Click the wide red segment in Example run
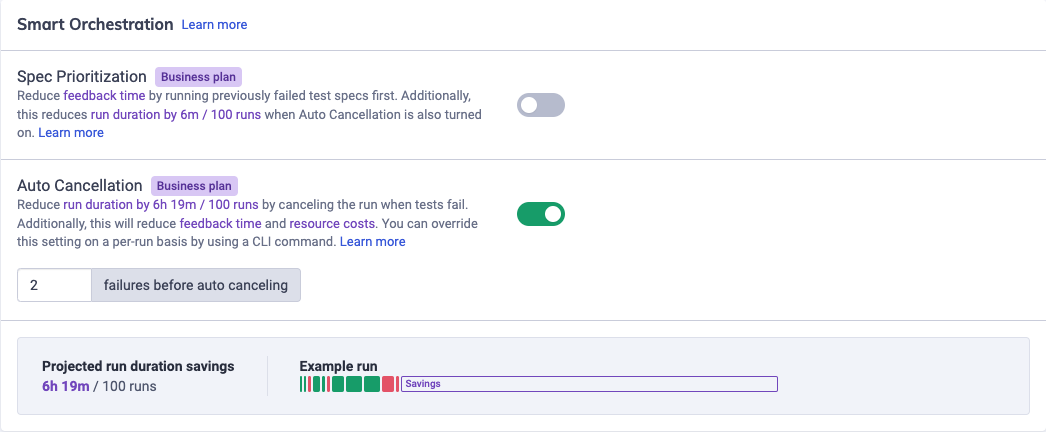The image size is (1046, 432). (x=390, y=384)
